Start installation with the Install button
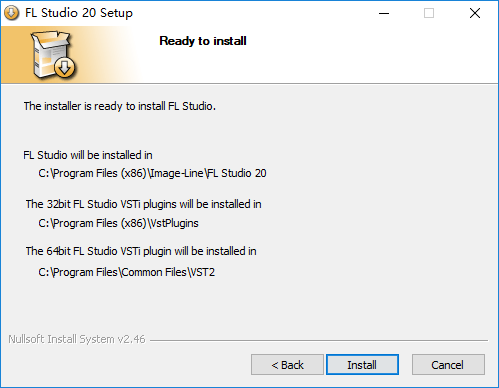 coord(362,365)
